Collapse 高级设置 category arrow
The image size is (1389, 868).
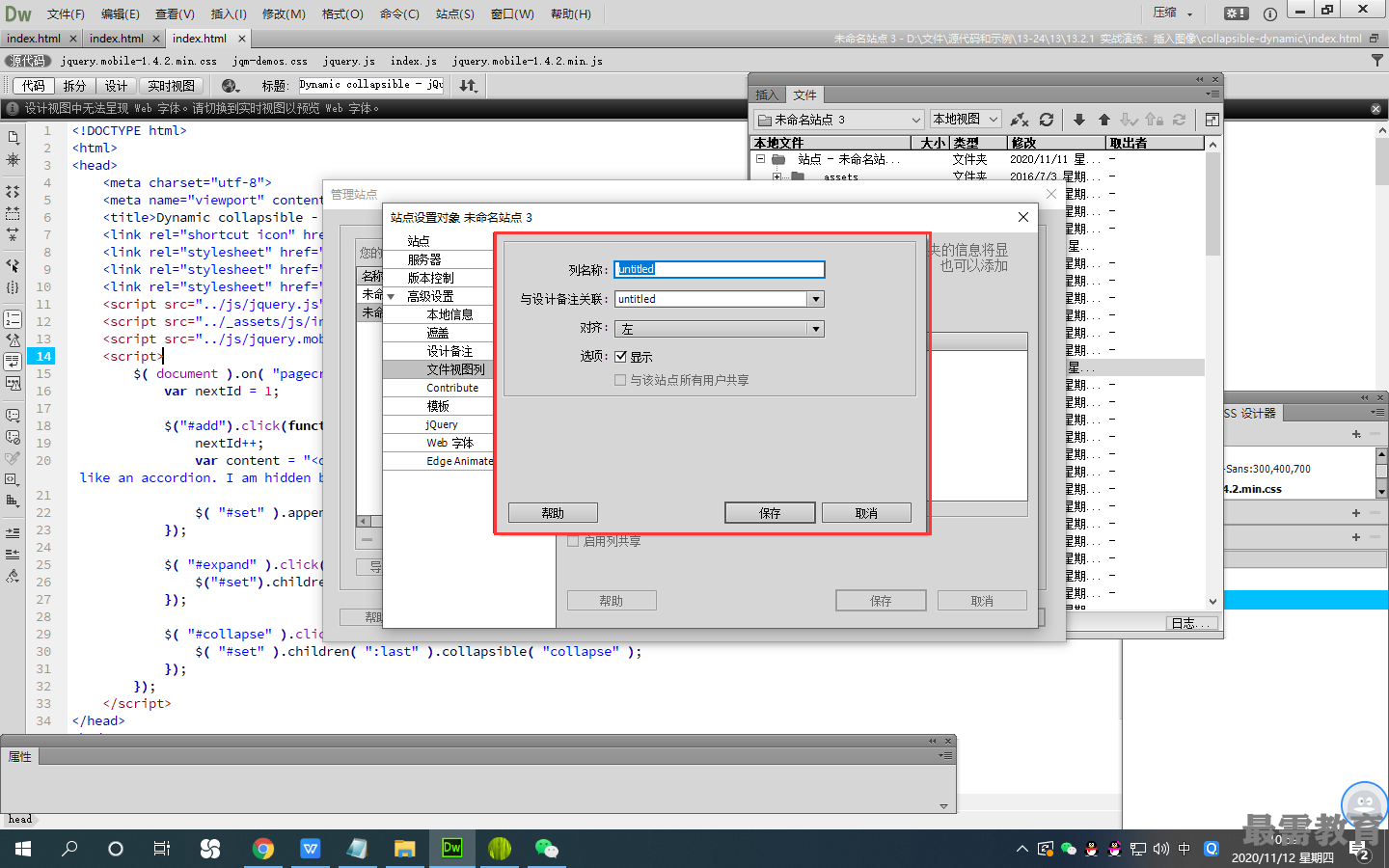click(391, 297)
